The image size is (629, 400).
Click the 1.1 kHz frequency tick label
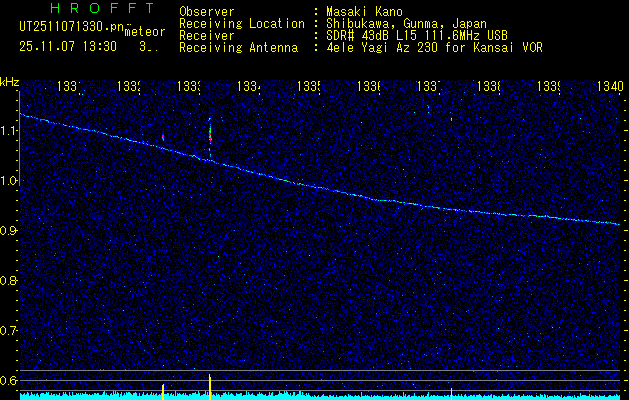[x=10, y=131]
